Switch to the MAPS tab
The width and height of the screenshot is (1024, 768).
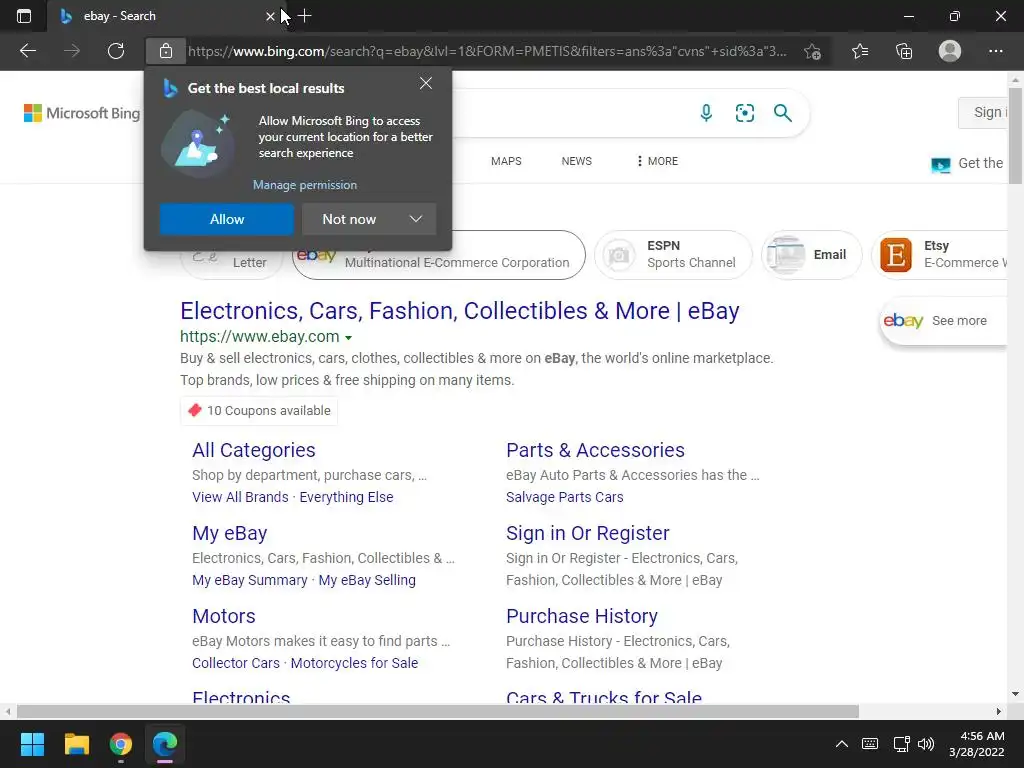click(506, 161)
